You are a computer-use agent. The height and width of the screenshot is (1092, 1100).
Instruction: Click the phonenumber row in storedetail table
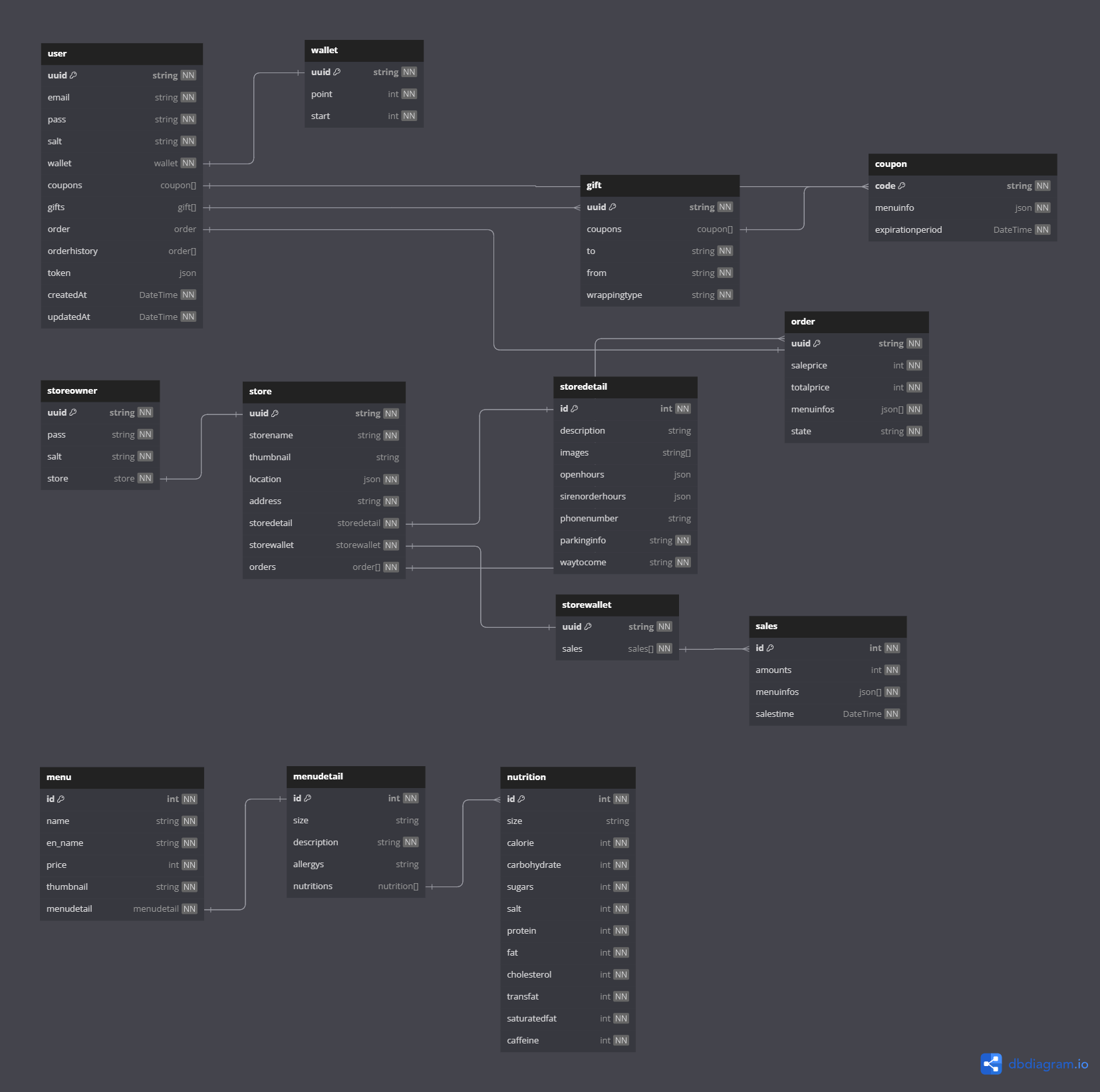pos(625,519)
